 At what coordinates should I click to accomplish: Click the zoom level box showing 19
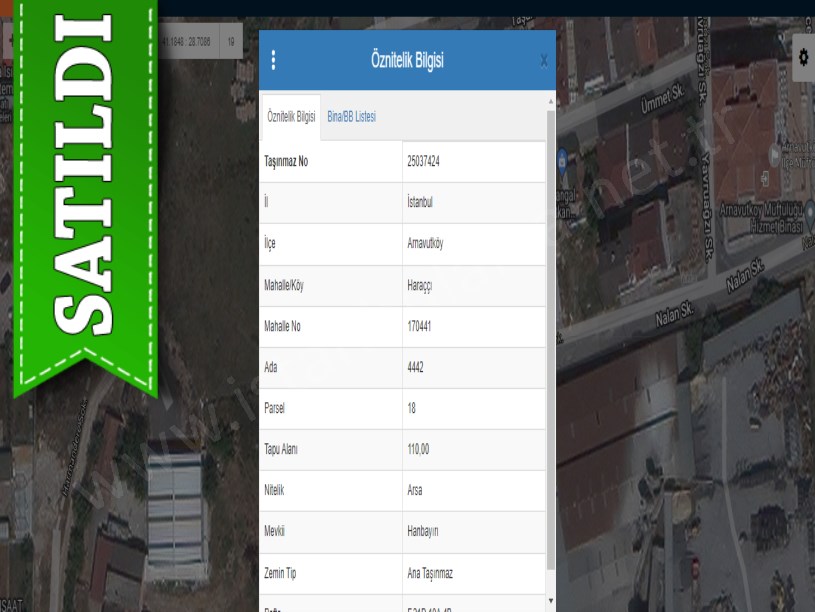point(232,43)
